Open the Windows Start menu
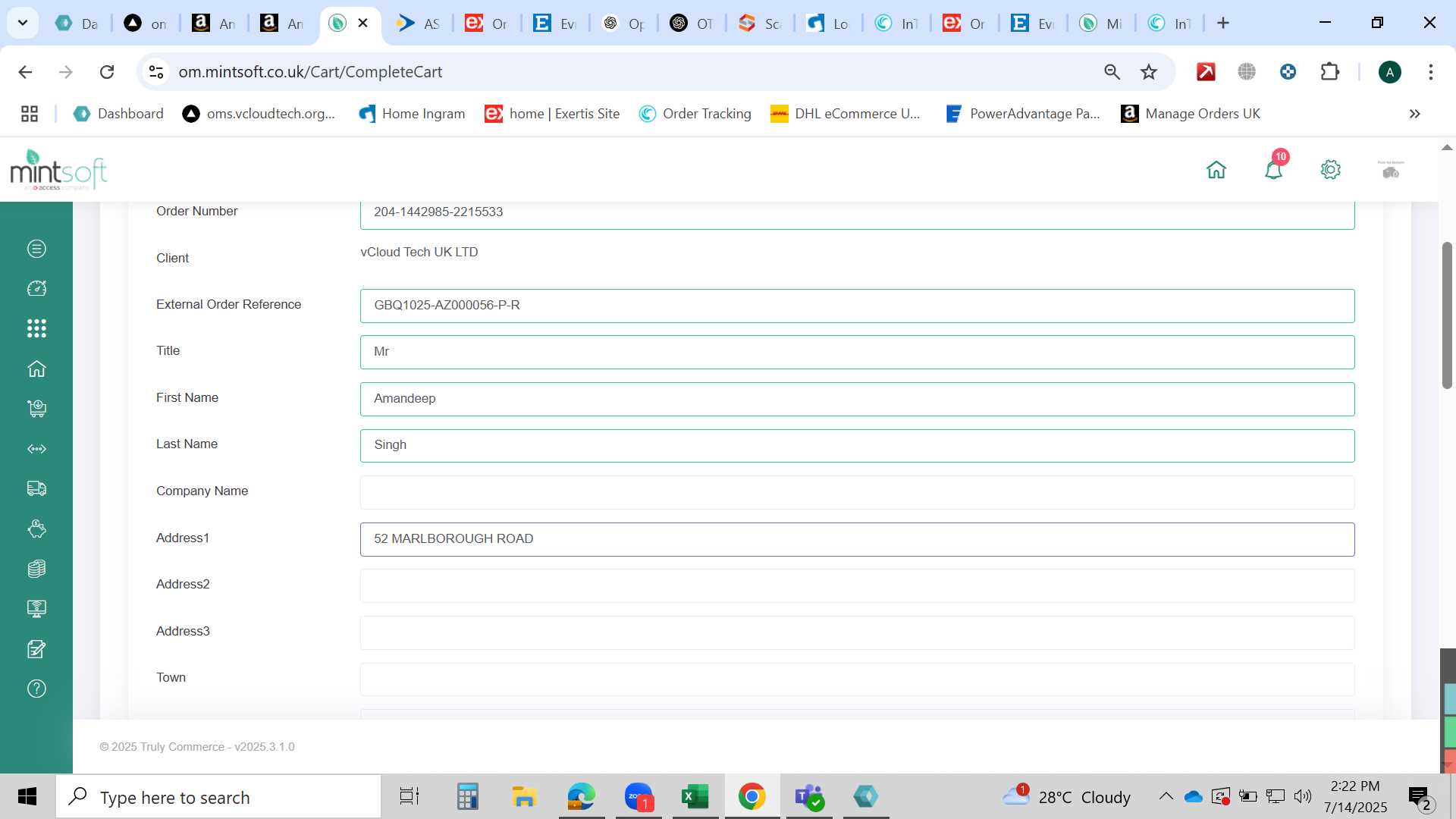 [x=27, y=797]
